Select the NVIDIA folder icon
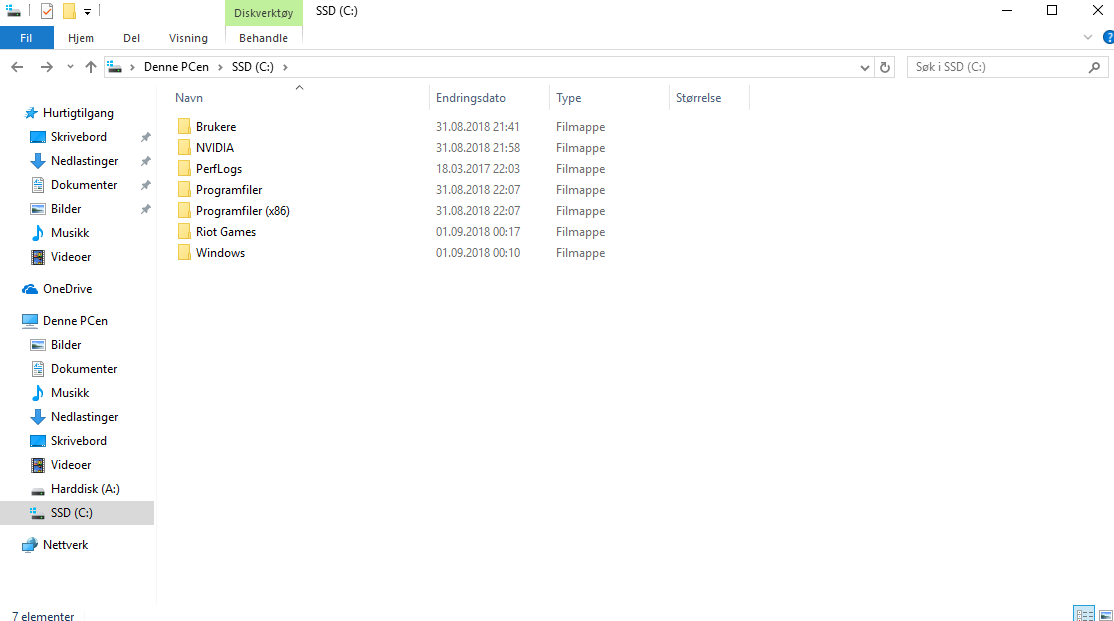The width and height of the screenshot is (1114, 621). 184,148
